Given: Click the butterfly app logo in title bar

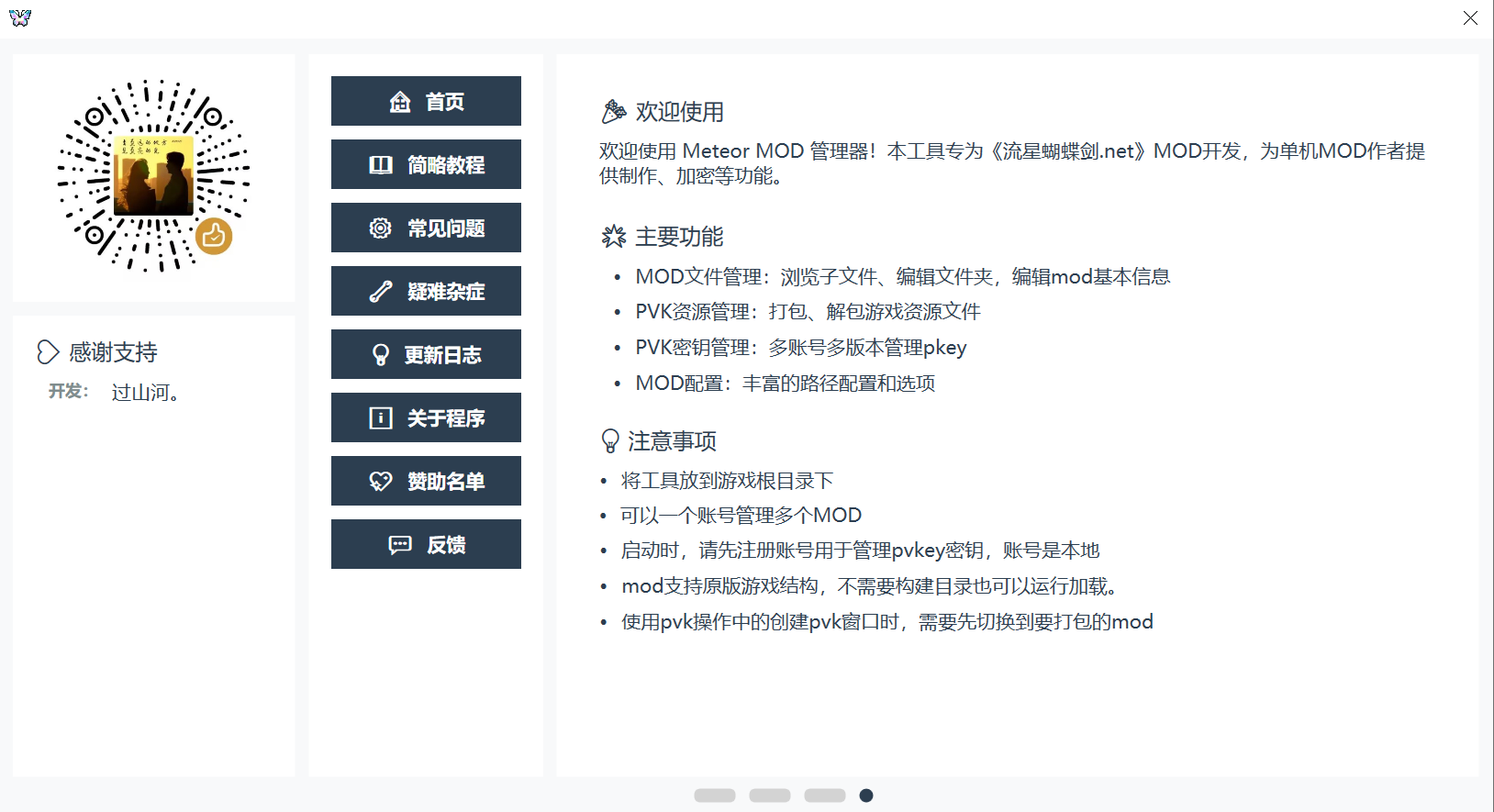Looking at the screenshot, I should click(x=20, y=17).
